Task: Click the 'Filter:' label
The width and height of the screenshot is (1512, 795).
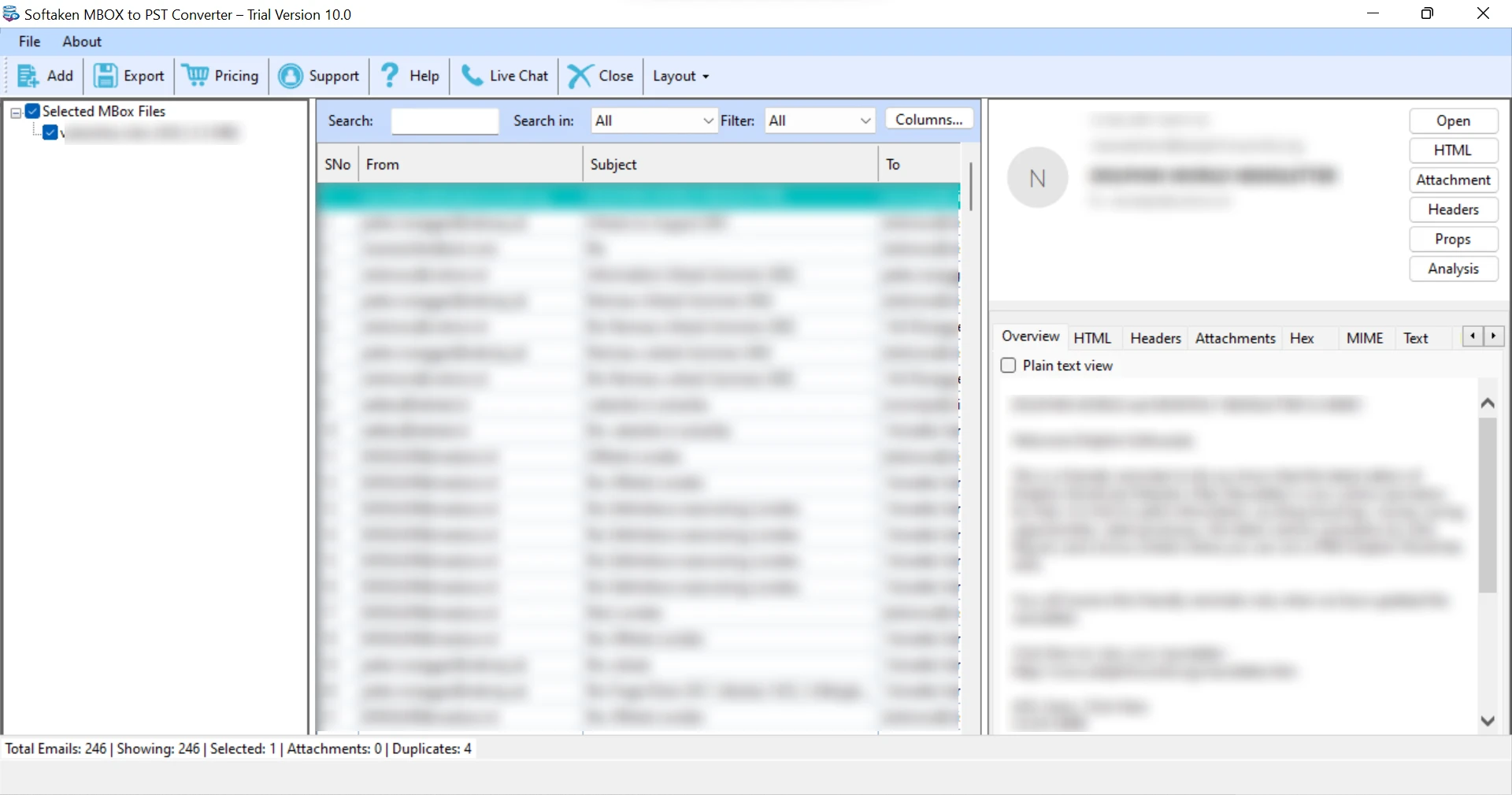Action: click(x=738, y=121)
